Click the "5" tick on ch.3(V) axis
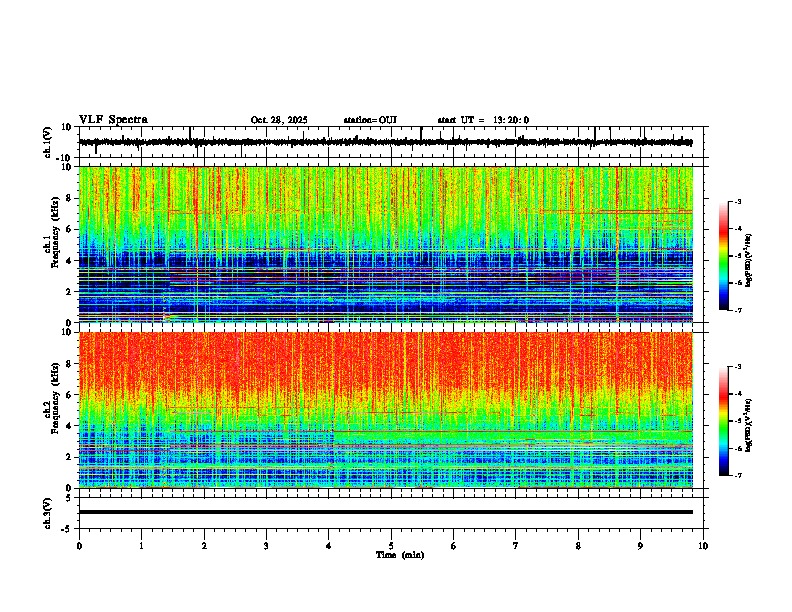792x612 pixels. pos(69,498)
